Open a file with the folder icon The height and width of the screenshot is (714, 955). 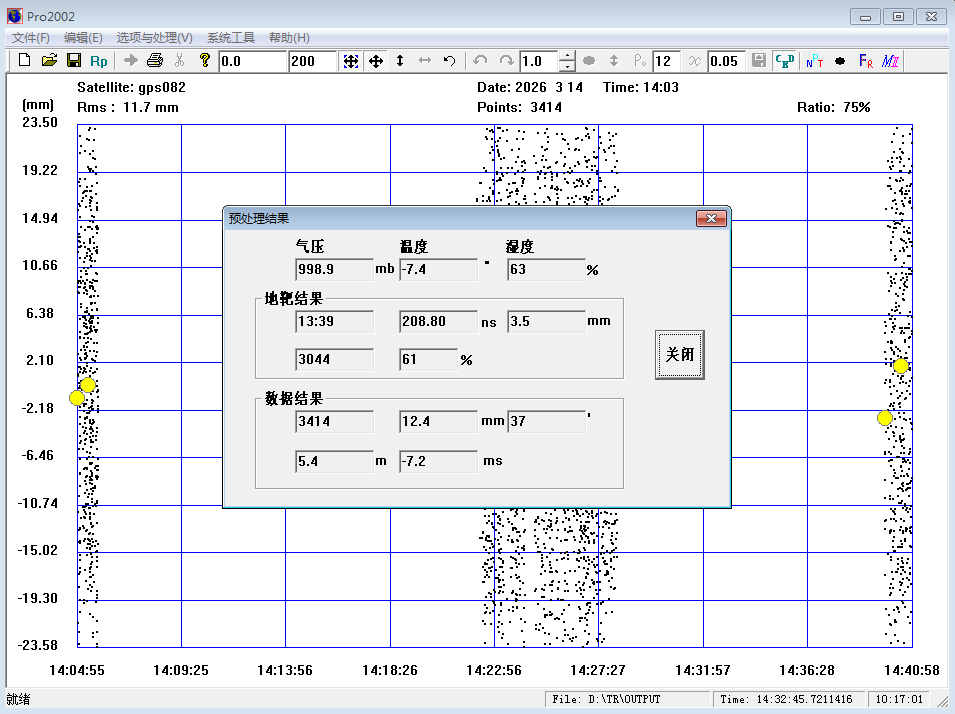pos(49,61)
